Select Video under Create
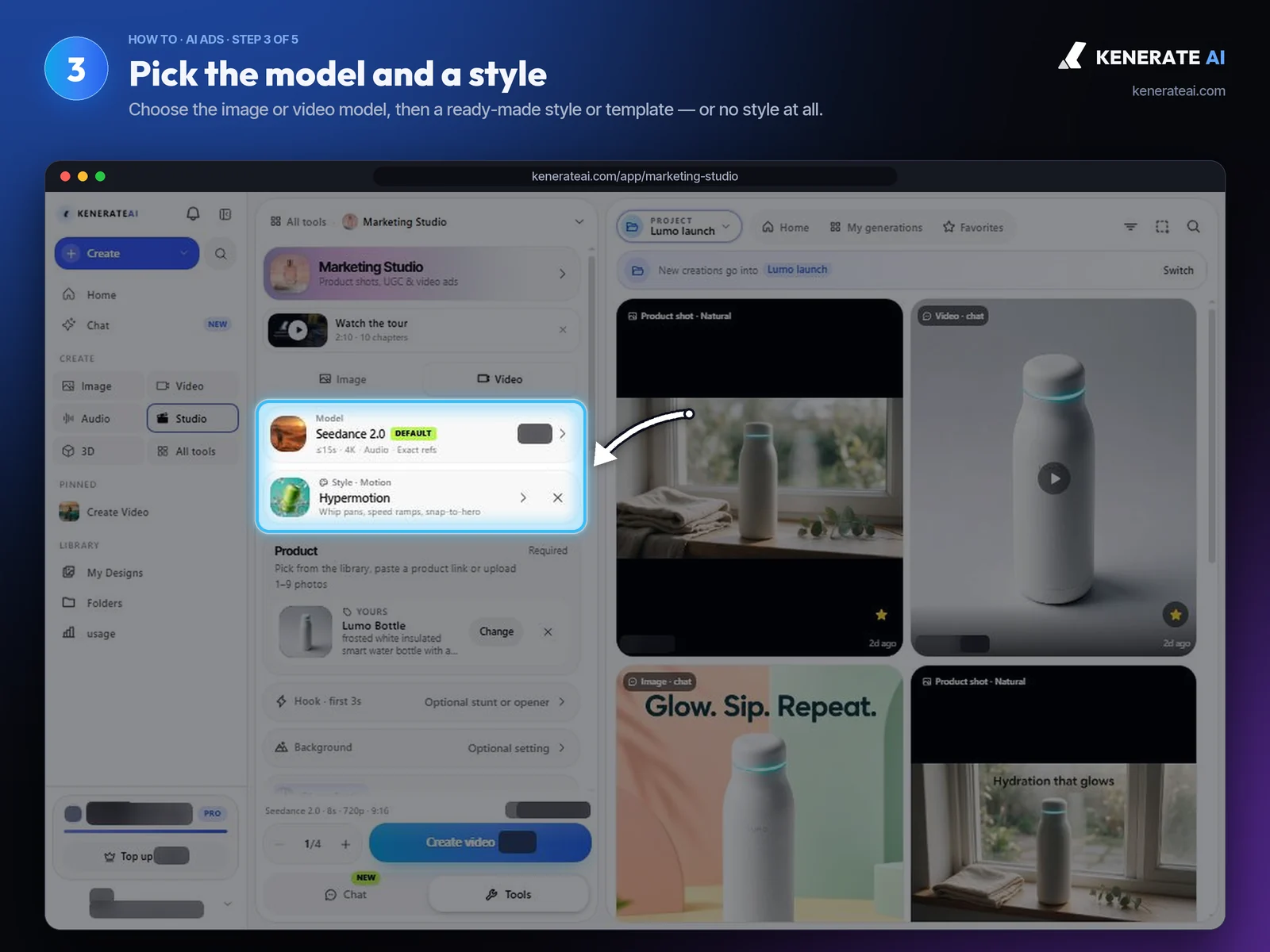 pos(193,386)
